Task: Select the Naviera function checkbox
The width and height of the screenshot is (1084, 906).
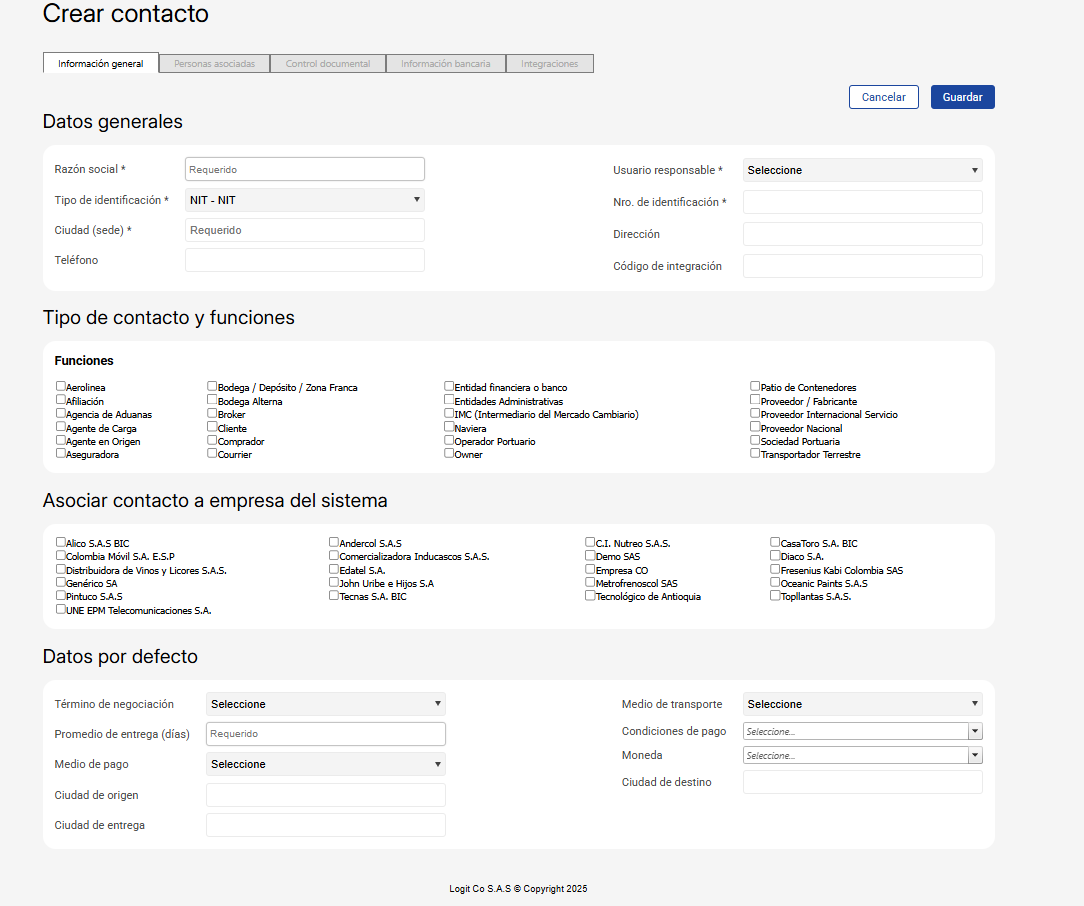Action: [450, 427]
